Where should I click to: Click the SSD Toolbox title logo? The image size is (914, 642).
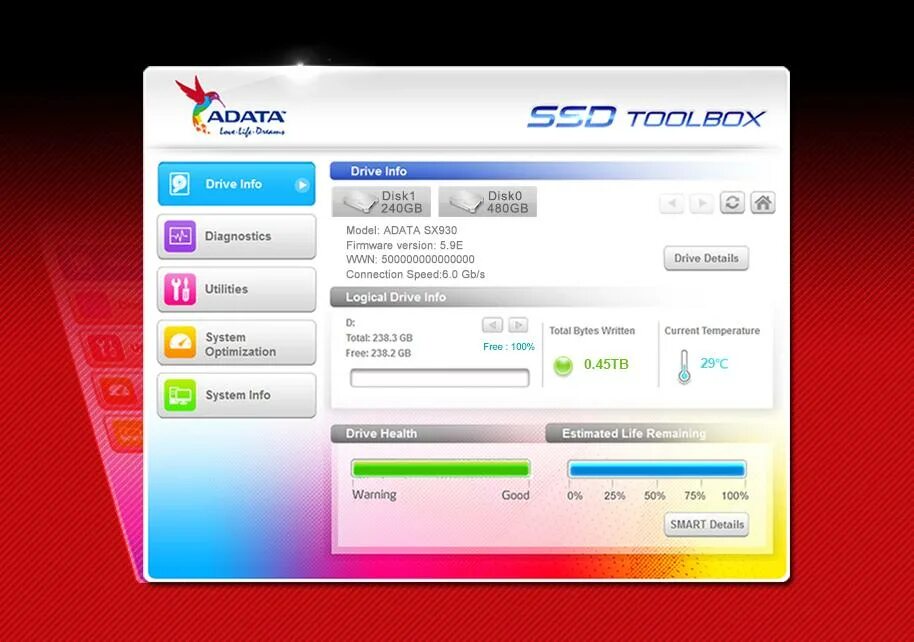tap(646, 117)
